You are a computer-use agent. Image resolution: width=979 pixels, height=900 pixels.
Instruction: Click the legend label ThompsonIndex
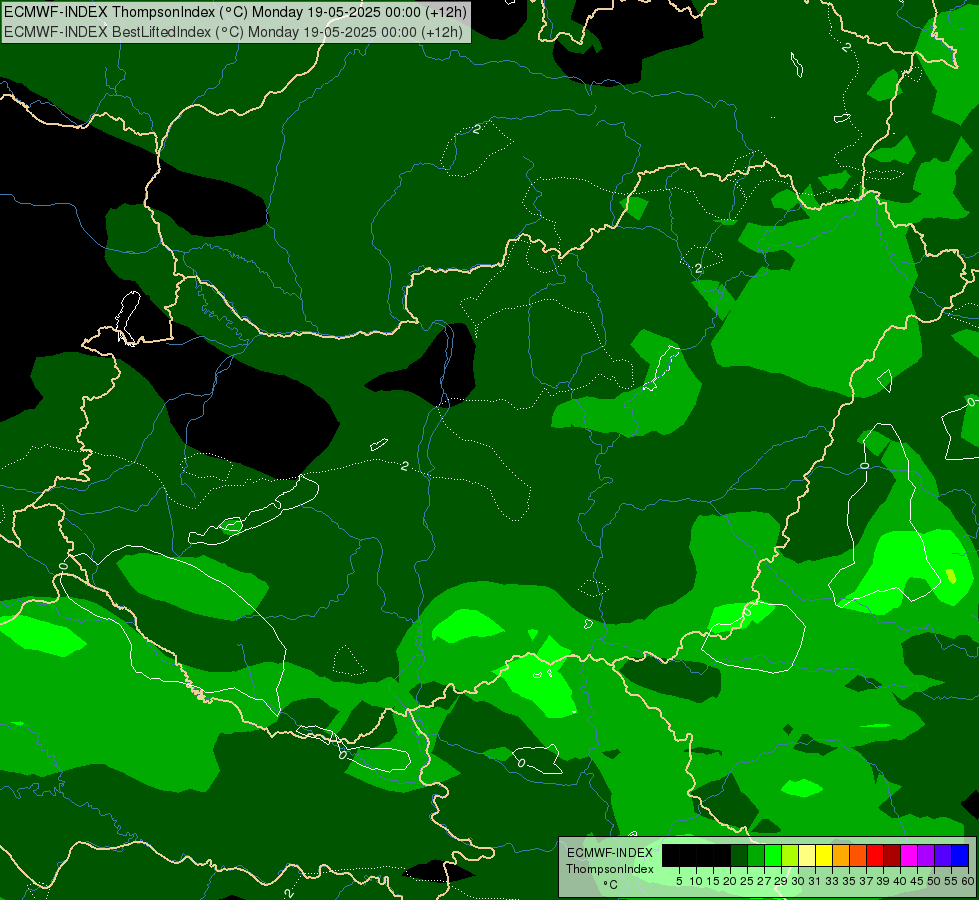click(x=610, y=869)
